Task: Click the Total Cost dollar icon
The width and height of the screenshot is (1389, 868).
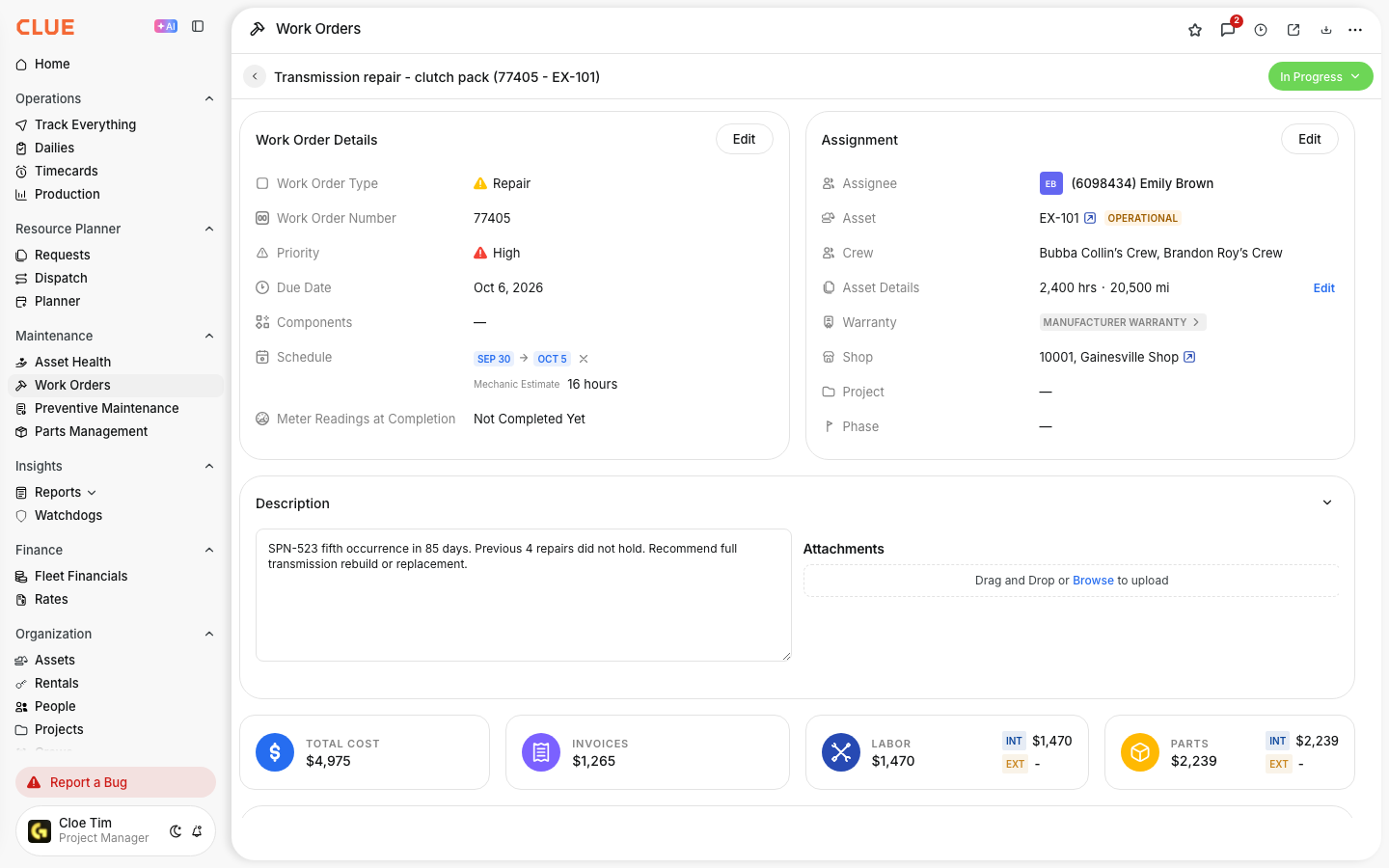Action: tap(275, 752)
